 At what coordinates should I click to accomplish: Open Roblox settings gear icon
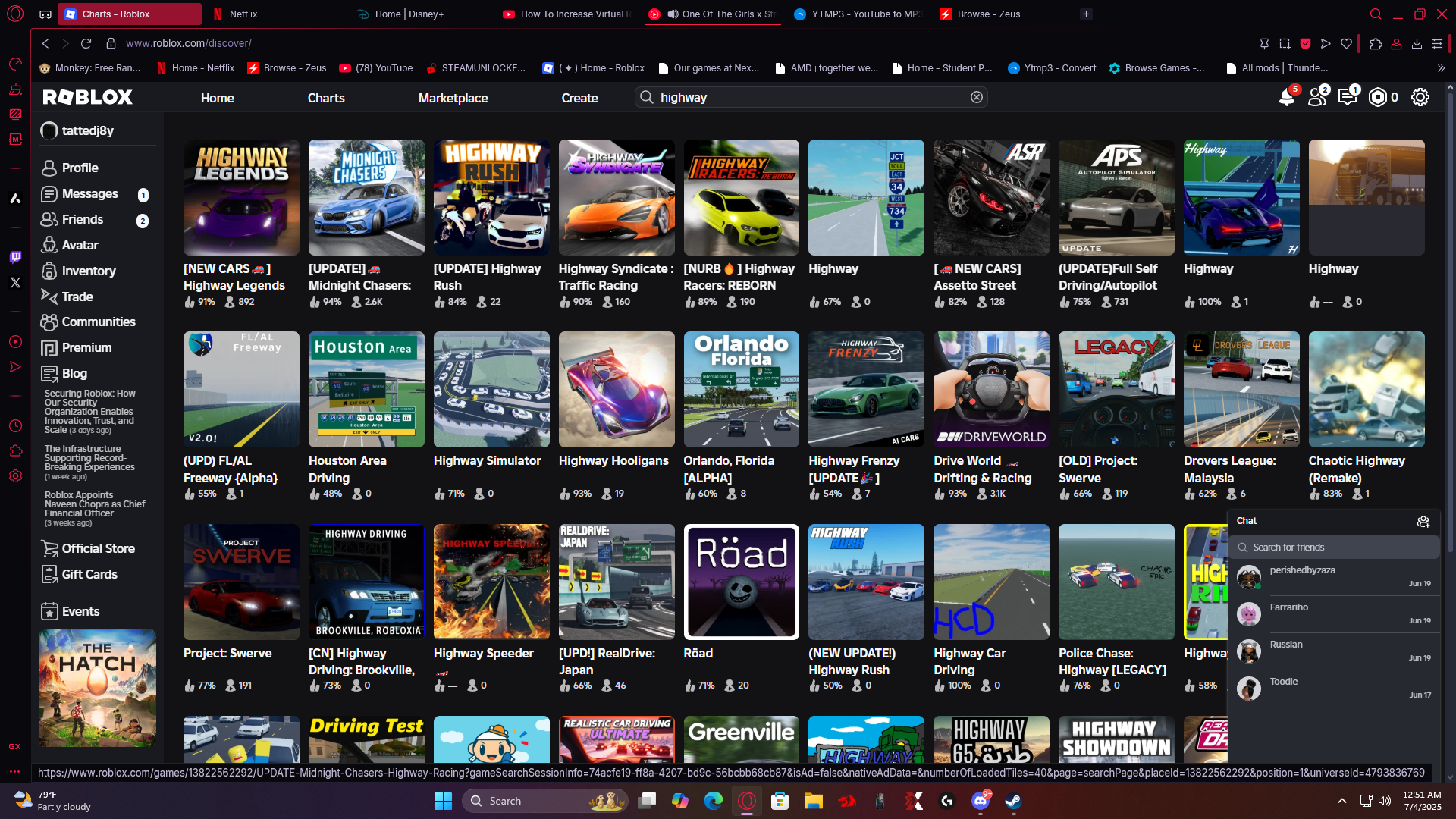tap(1420, 98)
